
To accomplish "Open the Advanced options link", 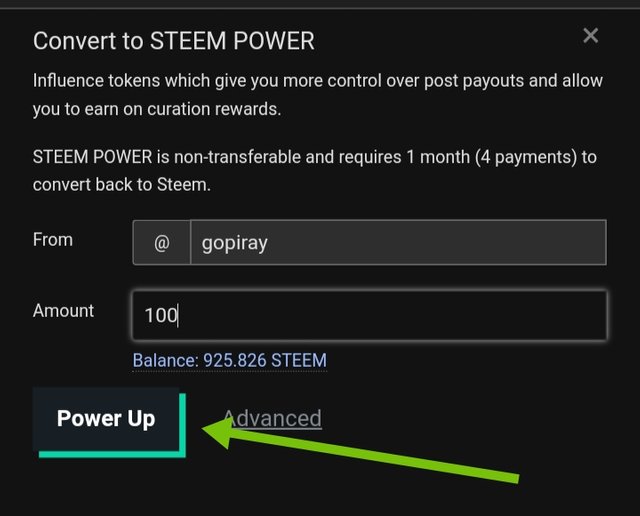I will [x=272, y=418].
